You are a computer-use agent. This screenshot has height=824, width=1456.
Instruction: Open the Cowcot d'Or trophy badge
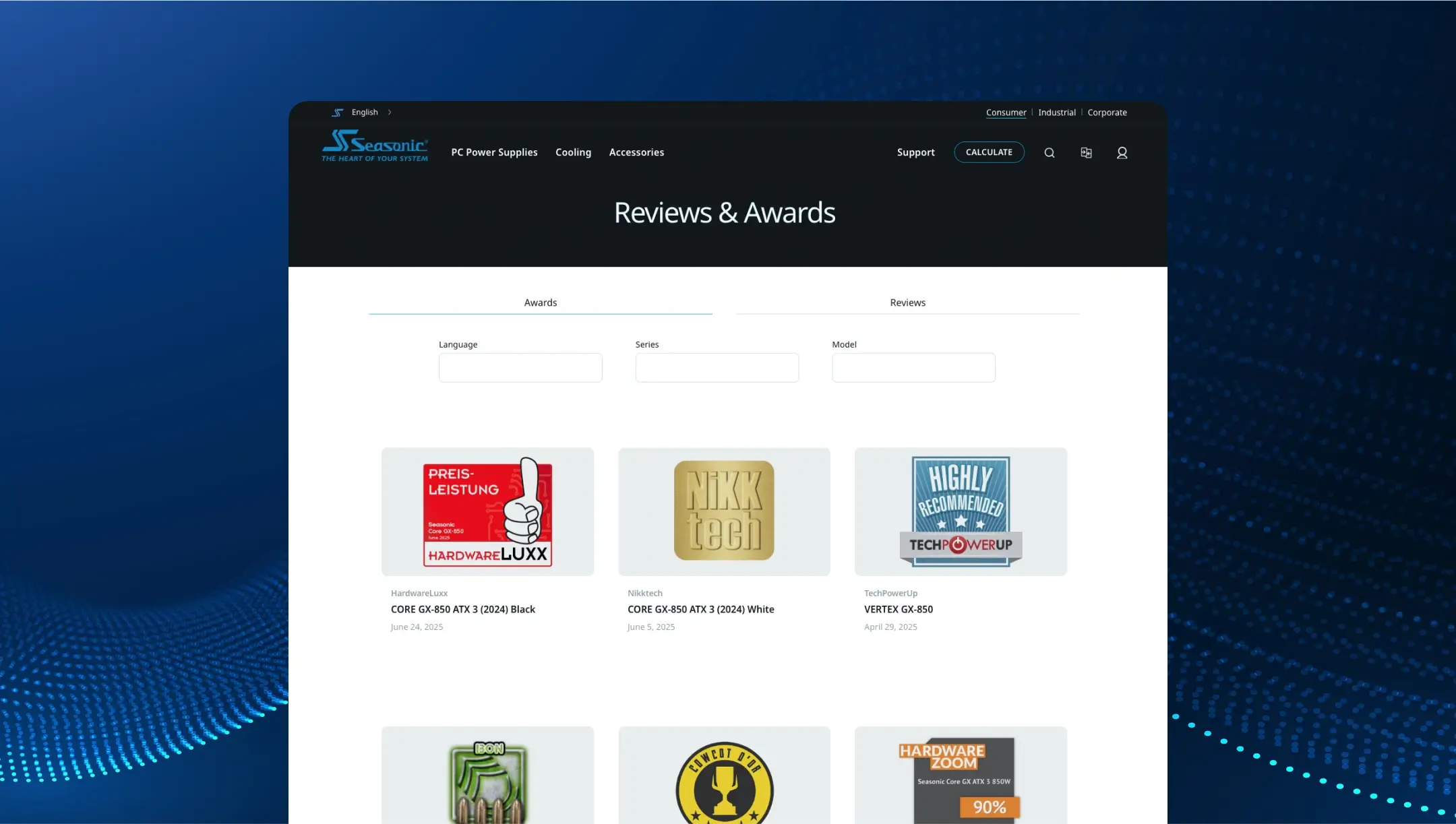[724, 775]
